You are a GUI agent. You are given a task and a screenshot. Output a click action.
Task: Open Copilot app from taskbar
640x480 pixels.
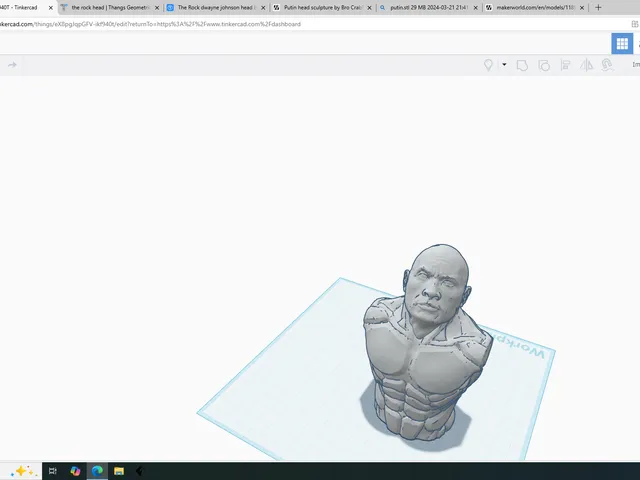(x=75, y=471)
